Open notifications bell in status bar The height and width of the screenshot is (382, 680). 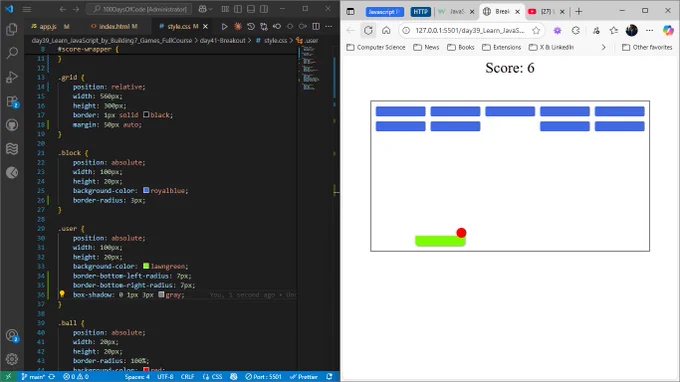pos(330,376)
